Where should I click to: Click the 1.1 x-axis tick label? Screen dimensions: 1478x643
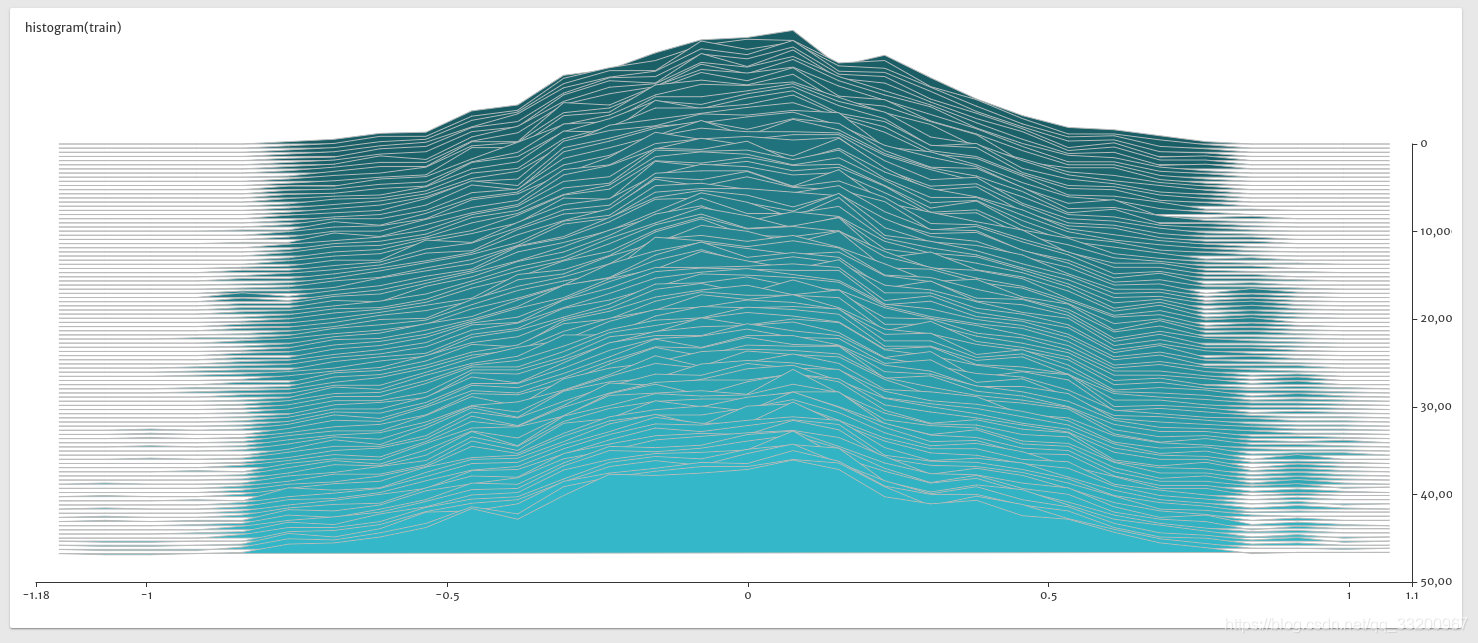[1411, 595]
